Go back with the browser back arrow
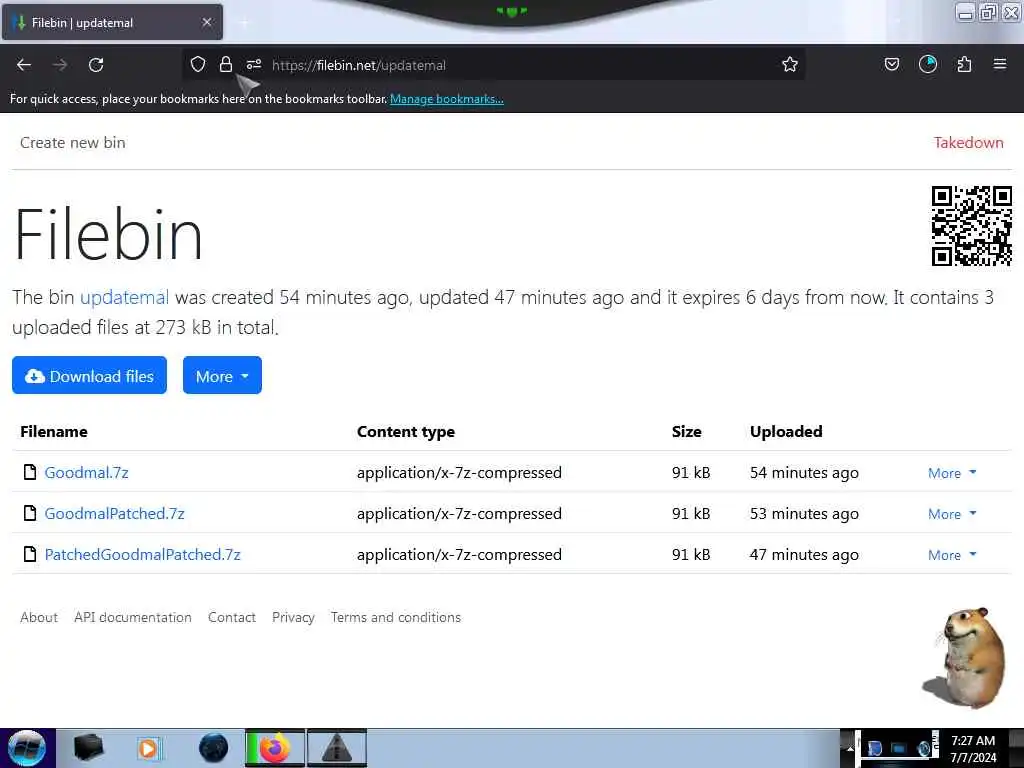The image size is (1024, 768). click(x=24, y=65)
